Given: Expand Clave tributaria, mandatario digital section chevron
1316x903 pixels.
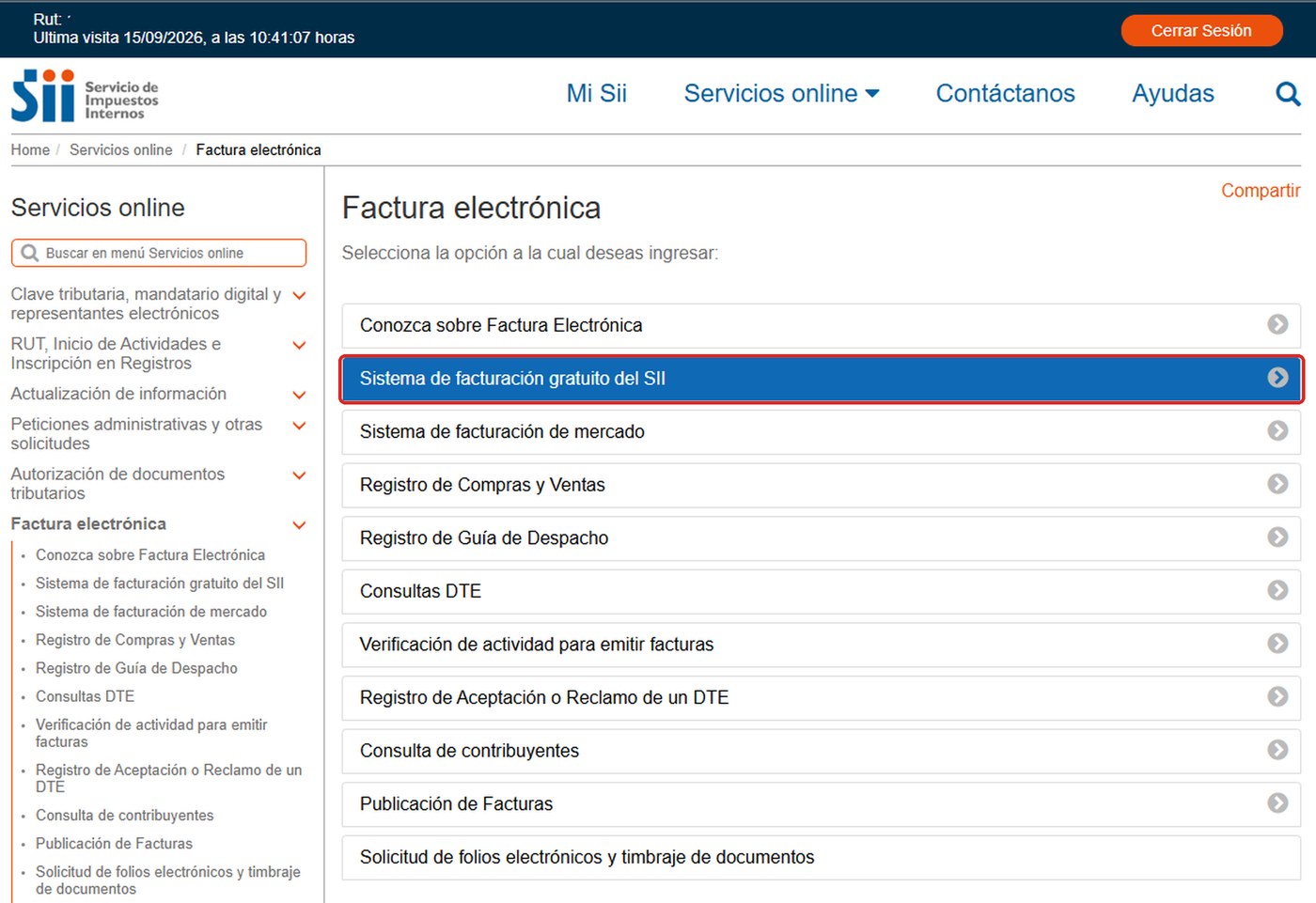Looking at the screenshot, I should point(300,296).
